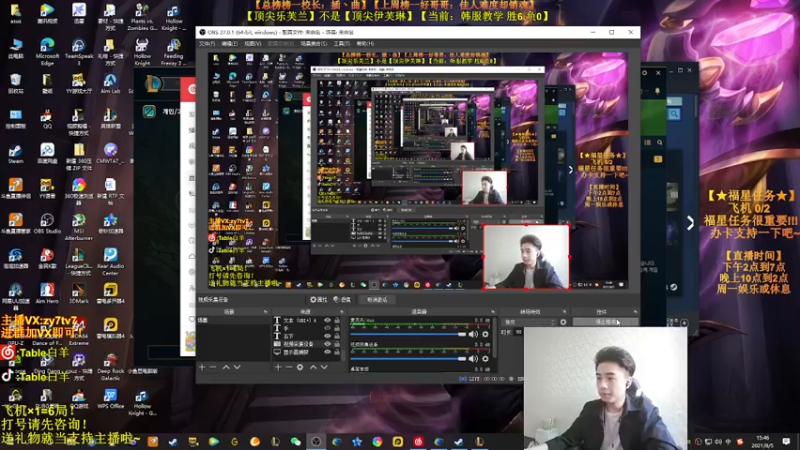Open 视频采集设备 mixer settings gear
Image resolution: width=800 pixels, height=450 pixels.
pyautogui.click(x=485, y=359)
